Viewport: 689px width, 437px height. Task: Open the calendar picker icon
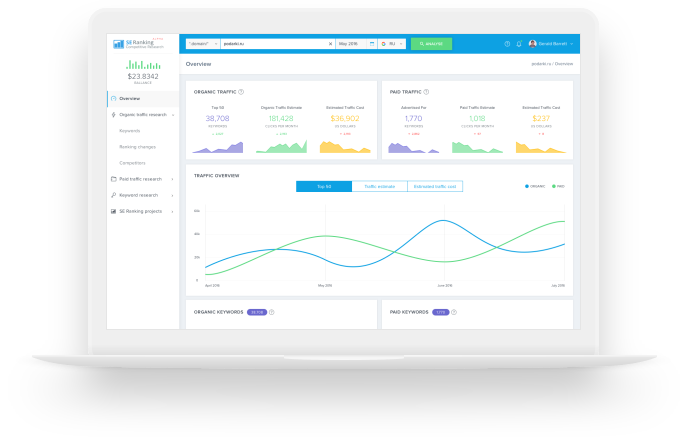[372, 44]
